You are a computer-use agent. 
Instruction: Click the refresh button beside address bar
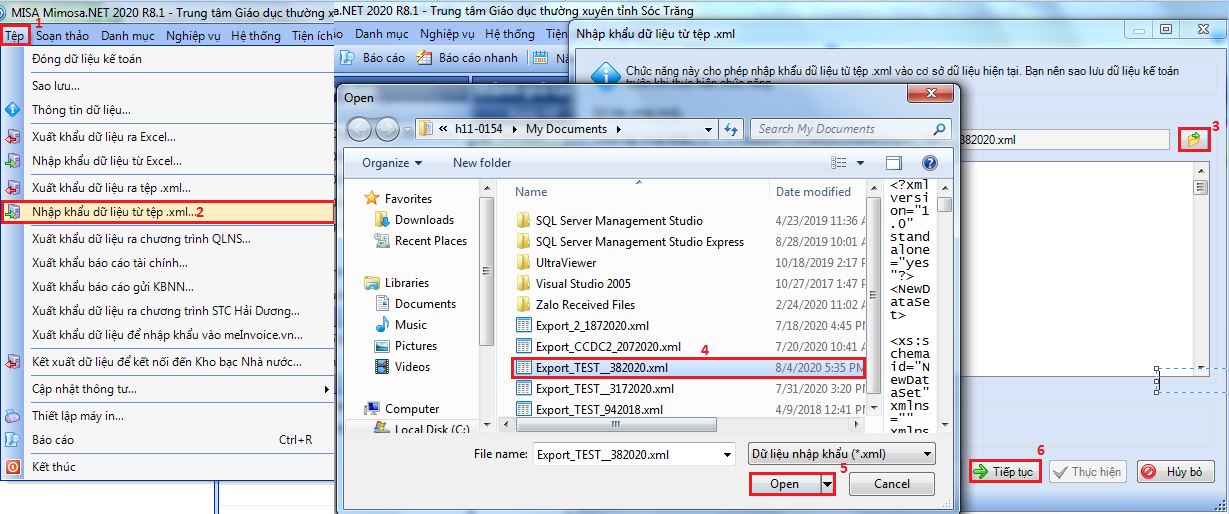732,129
